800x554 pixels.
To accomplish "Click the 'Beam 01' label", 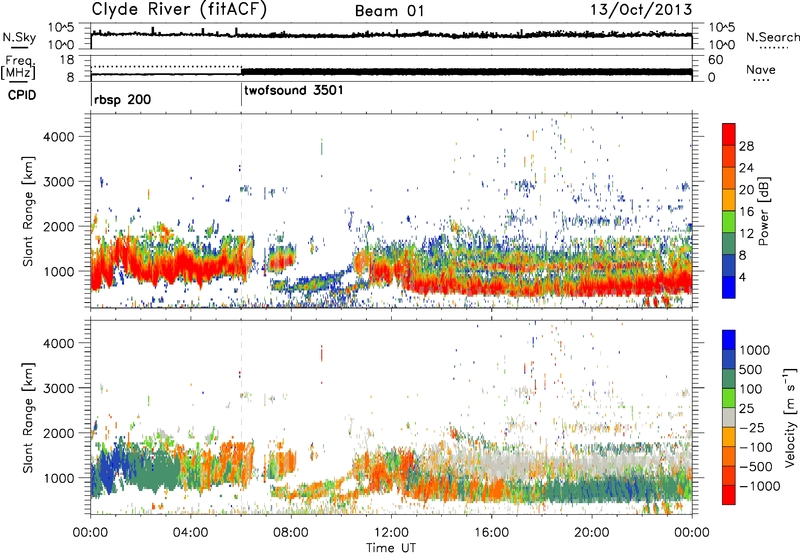I will coord(390,11).
